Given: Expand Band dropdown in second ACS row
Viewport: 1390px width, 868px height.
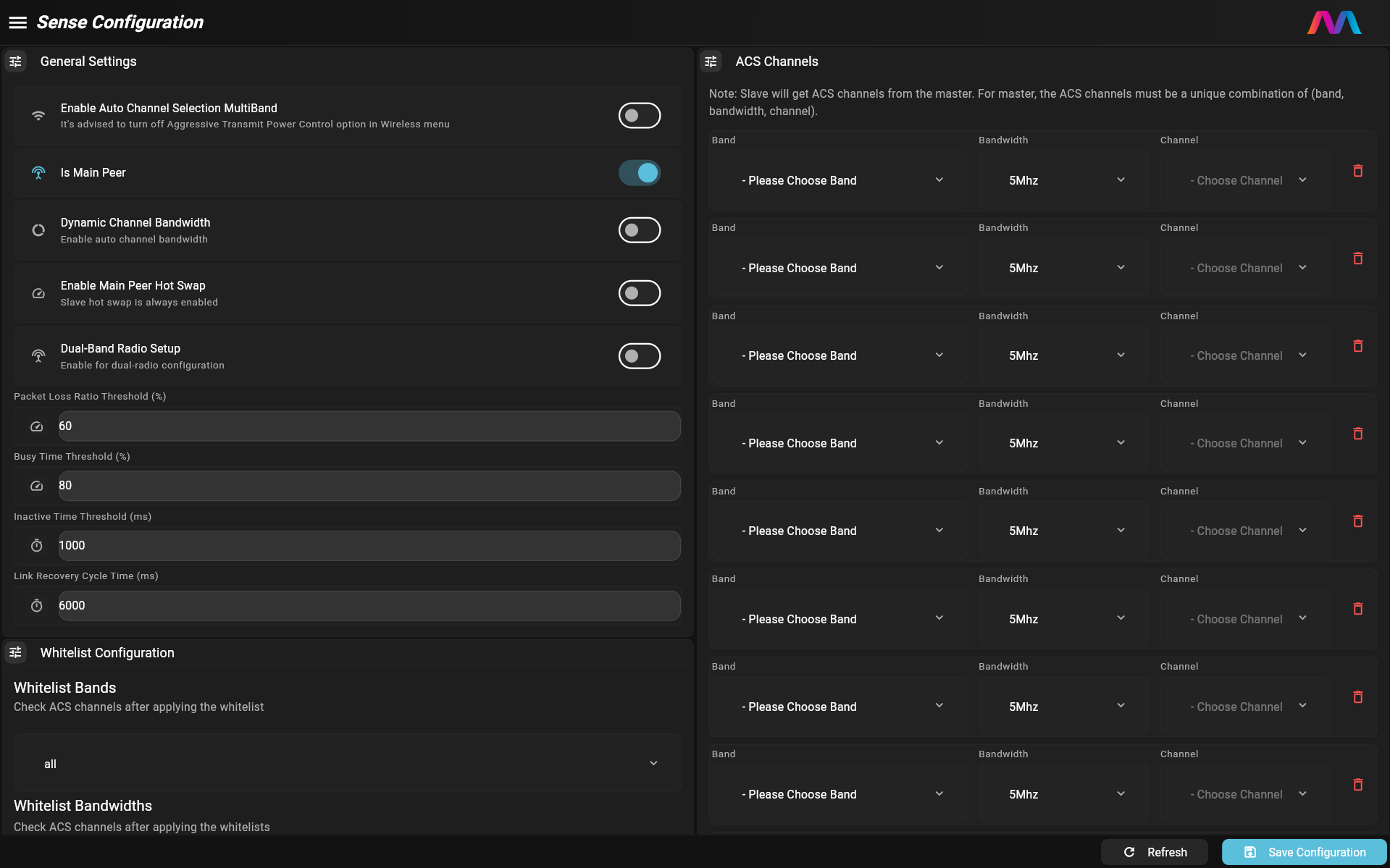Looking at the screenshot, I should coord(839,268).
